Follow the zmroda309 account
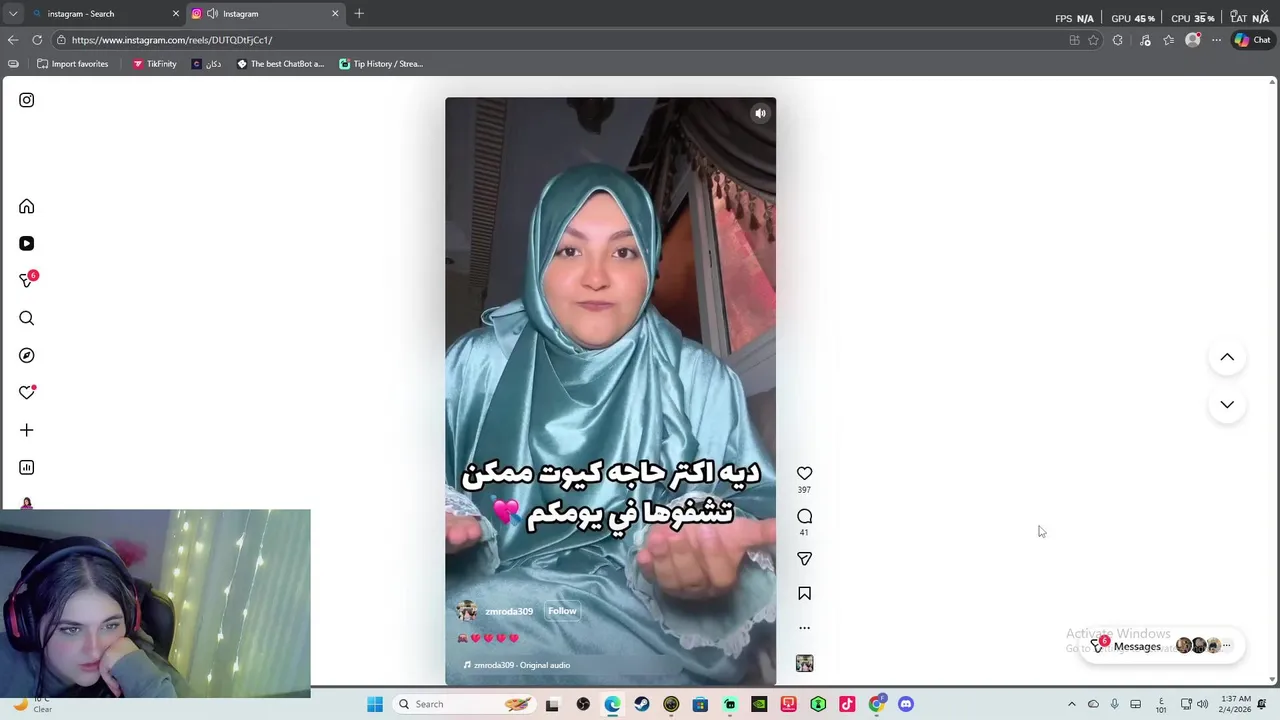The width and height of the screenshot is (1280, 720). (562, 611)
